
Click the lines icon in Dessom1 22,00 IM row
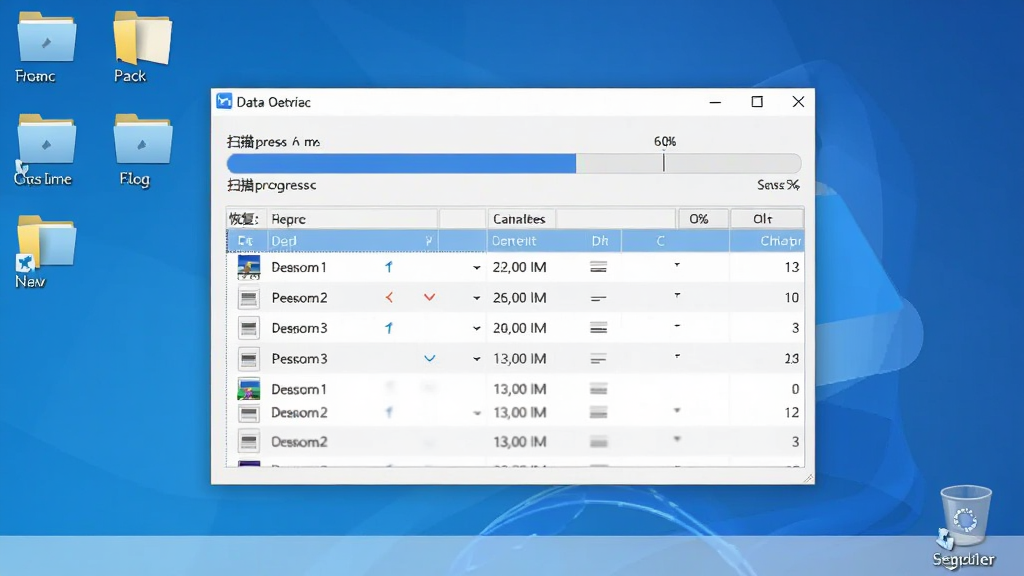point(598,267)
